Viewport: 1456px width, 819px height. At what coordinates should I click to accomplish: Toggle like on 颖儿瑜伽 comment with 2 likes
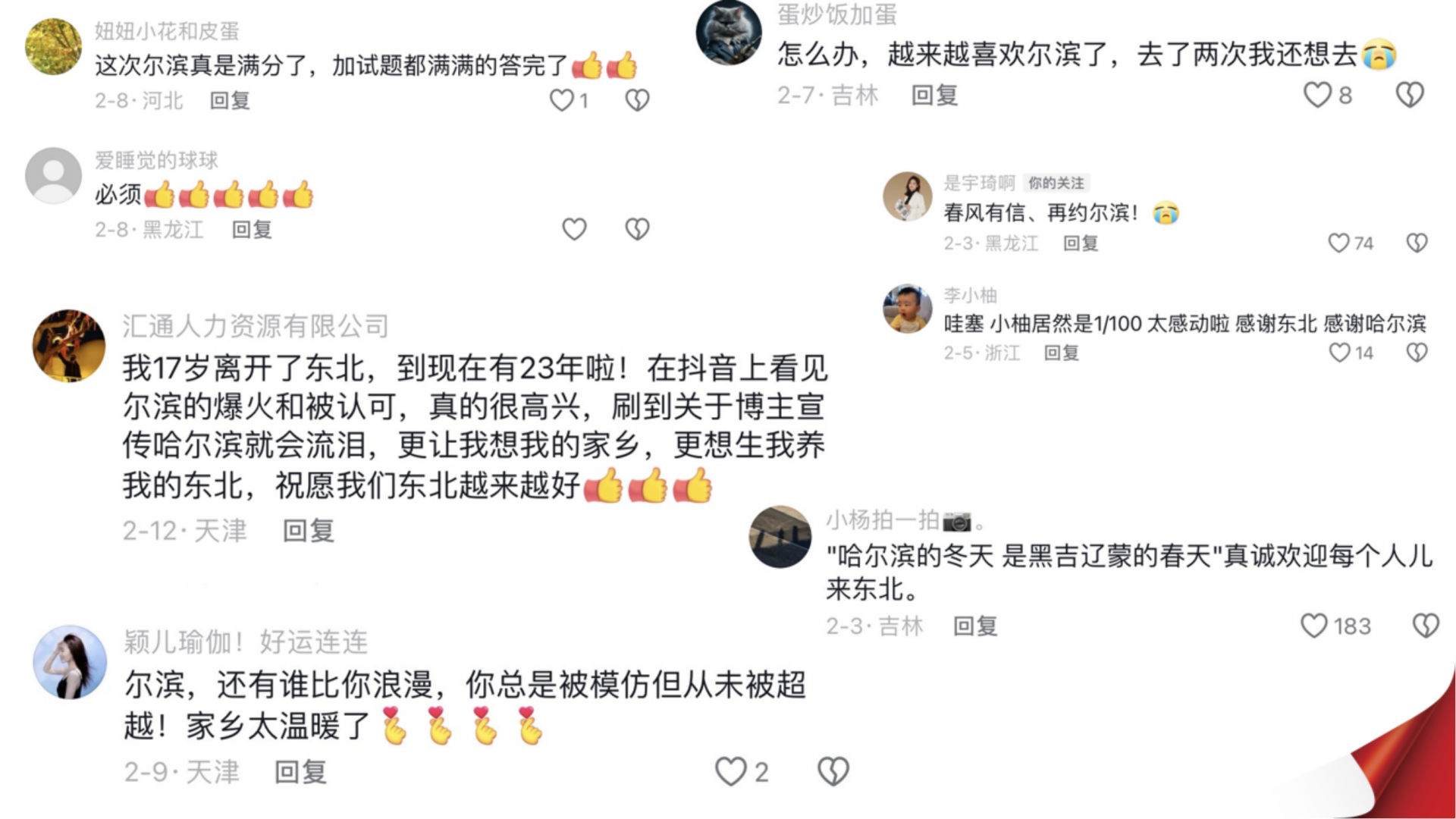tap(731, 772)
